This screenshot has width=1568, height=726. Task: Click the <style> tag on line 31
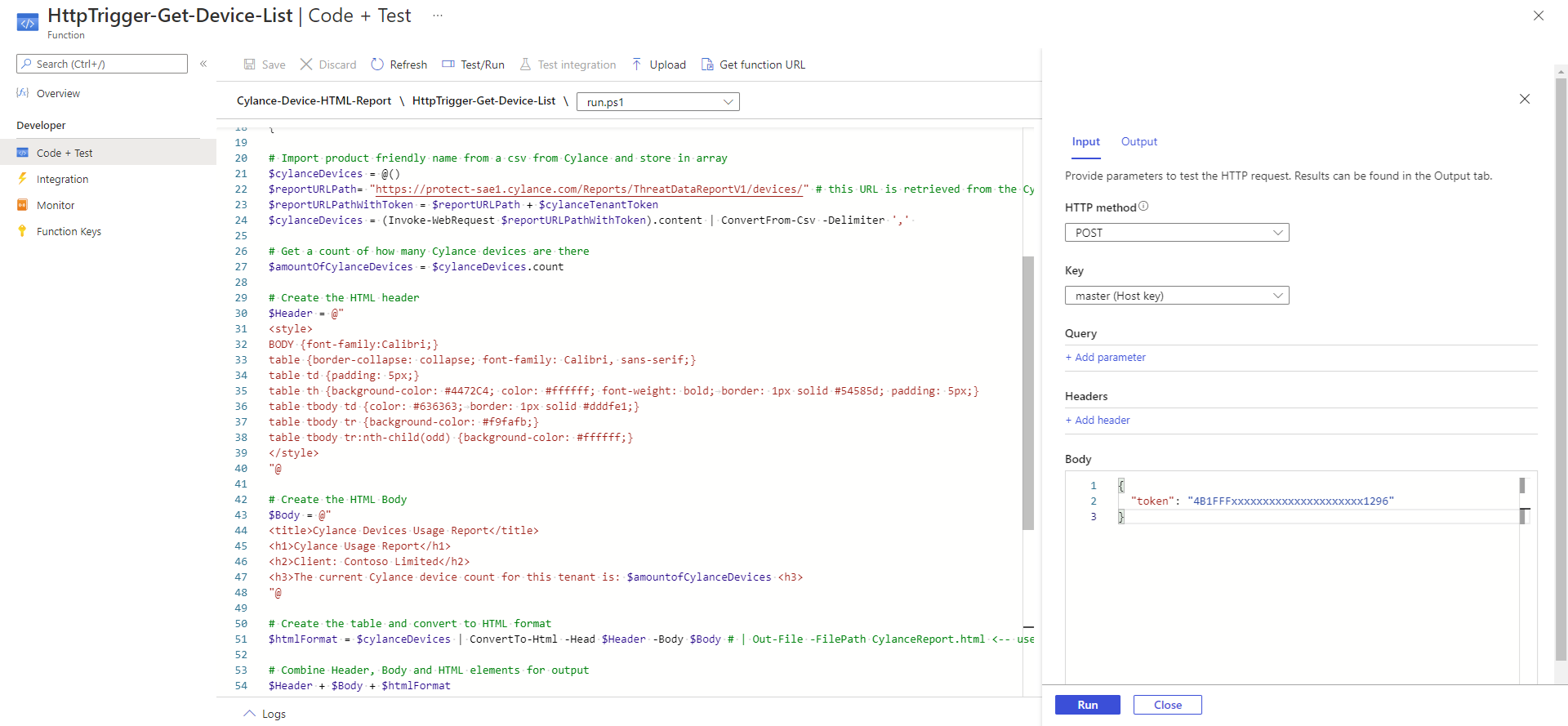[x=290, y=329]
